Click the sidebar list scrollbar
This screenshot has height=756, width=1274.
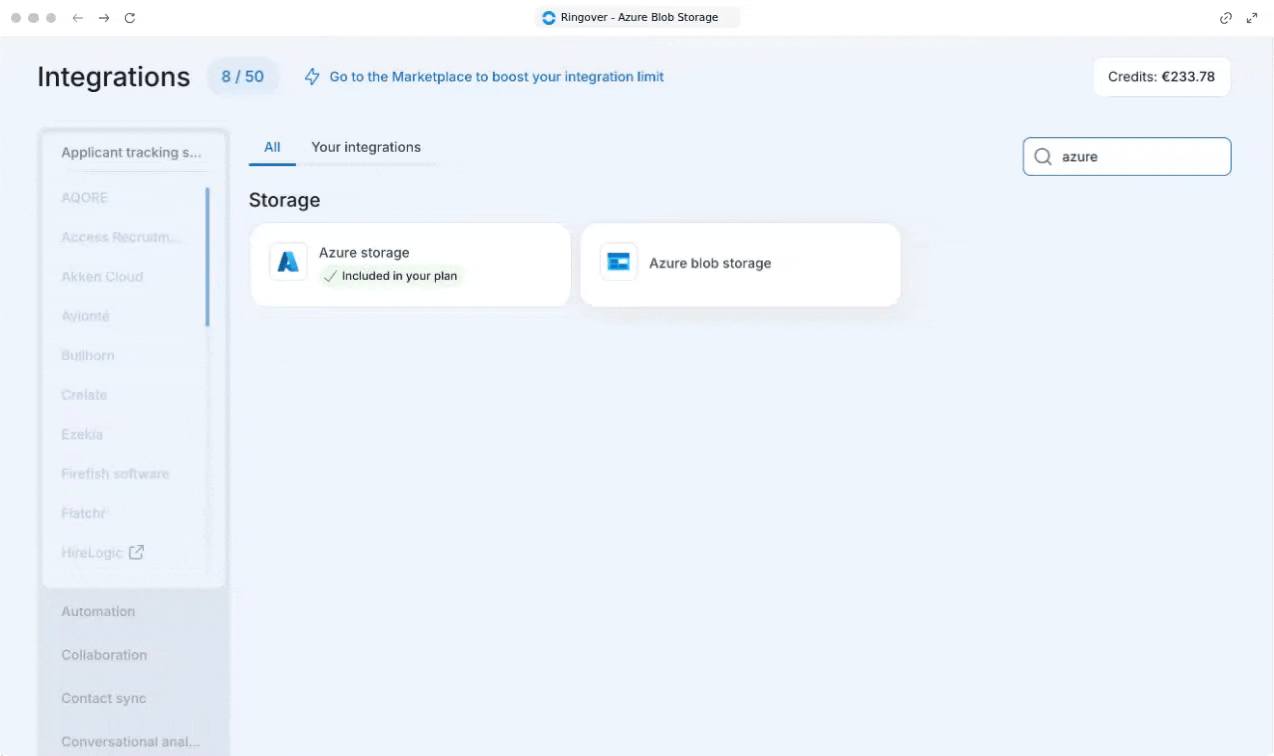point(208,257)
